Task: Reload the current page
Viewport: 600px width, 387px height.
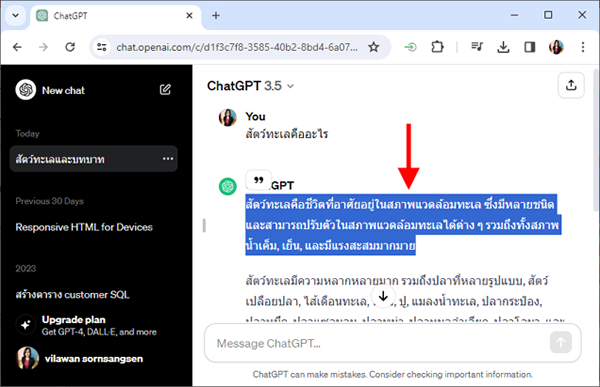Action: [x=70, y=47]
